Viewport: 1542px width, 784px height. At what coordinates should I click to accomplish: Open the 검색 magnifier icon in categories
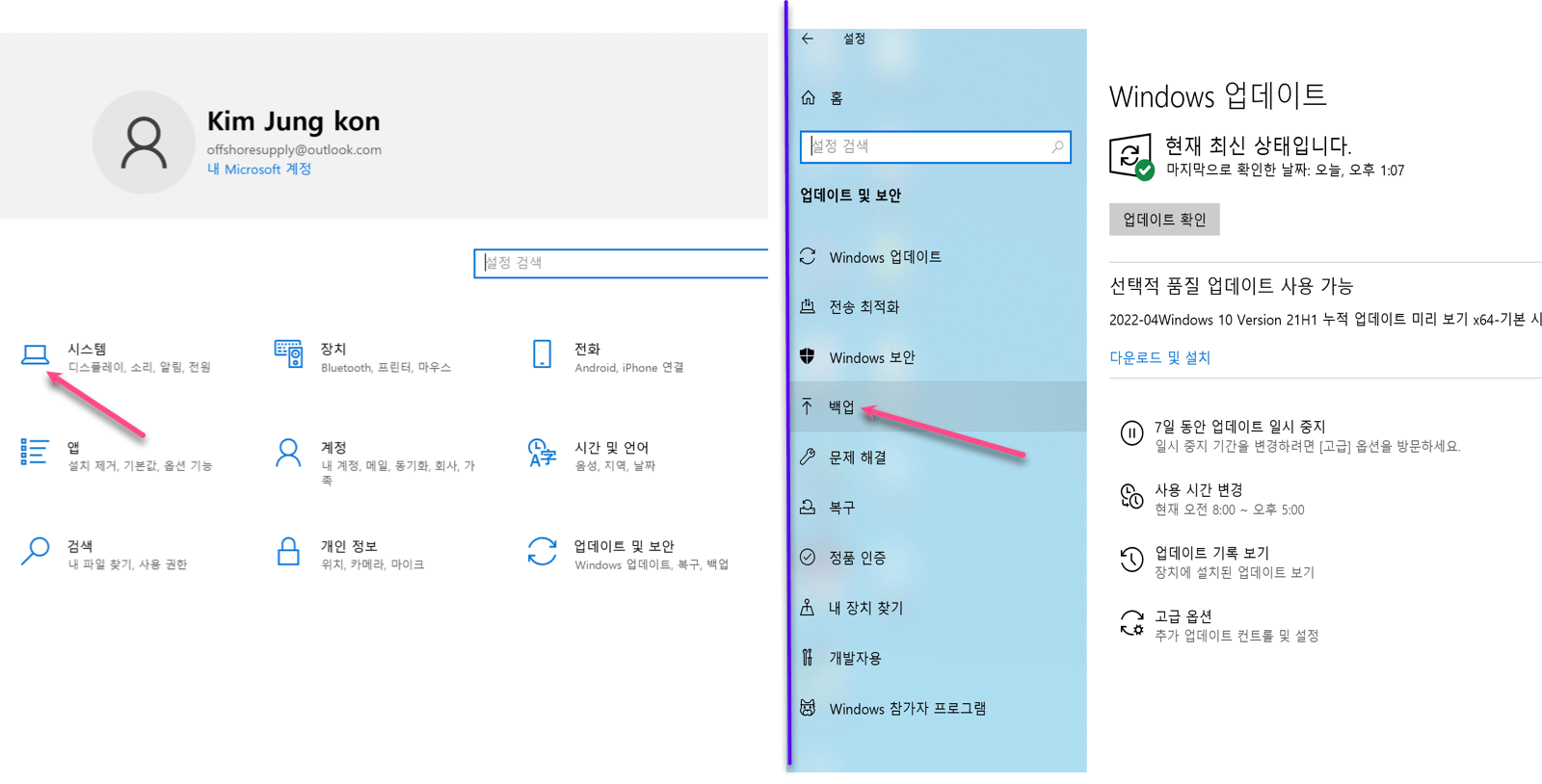tap(35, 551)
